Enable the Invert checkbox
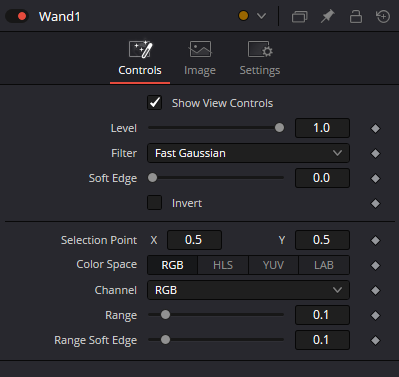 (x=155, y=203)
